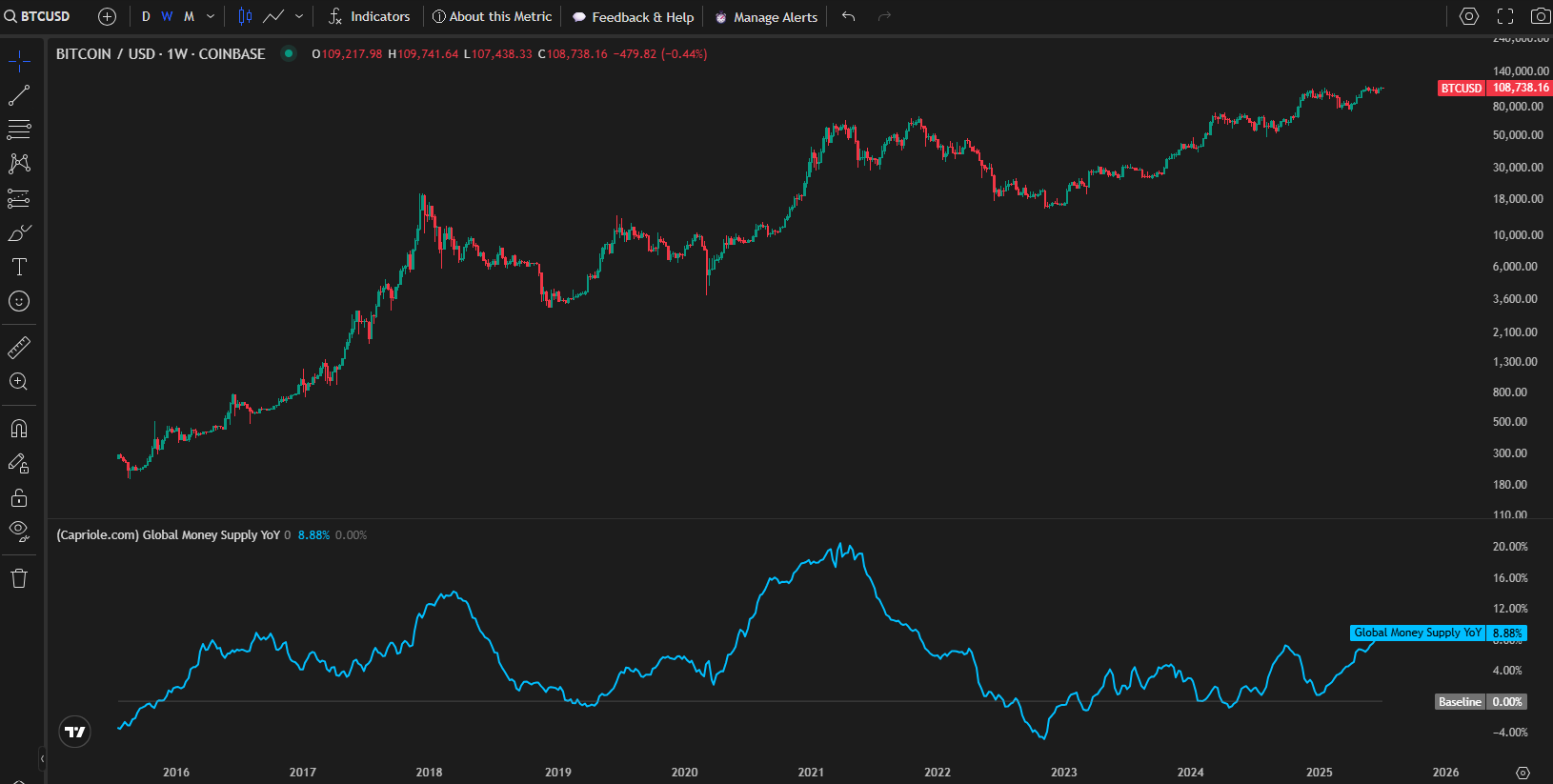The image size is (1553, 784).
Task: Switch to the monthly M timeframe
Action: [x=189, y=16]
